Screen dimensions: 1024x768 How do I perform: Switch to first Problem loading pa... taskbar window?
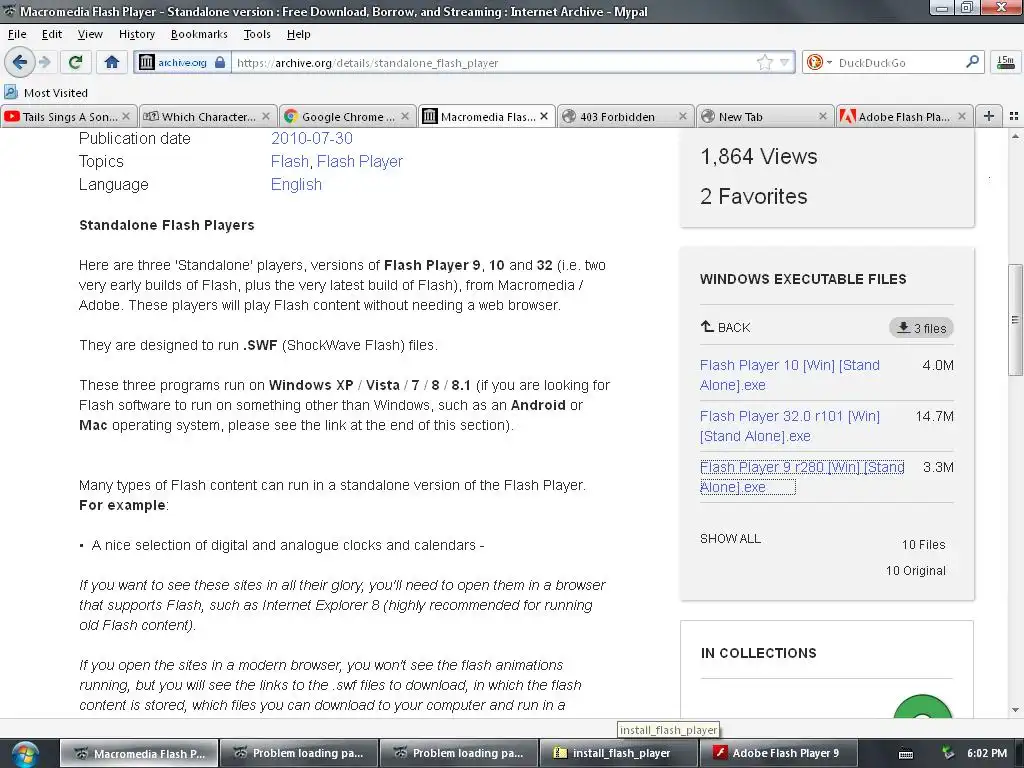point(298,753)
